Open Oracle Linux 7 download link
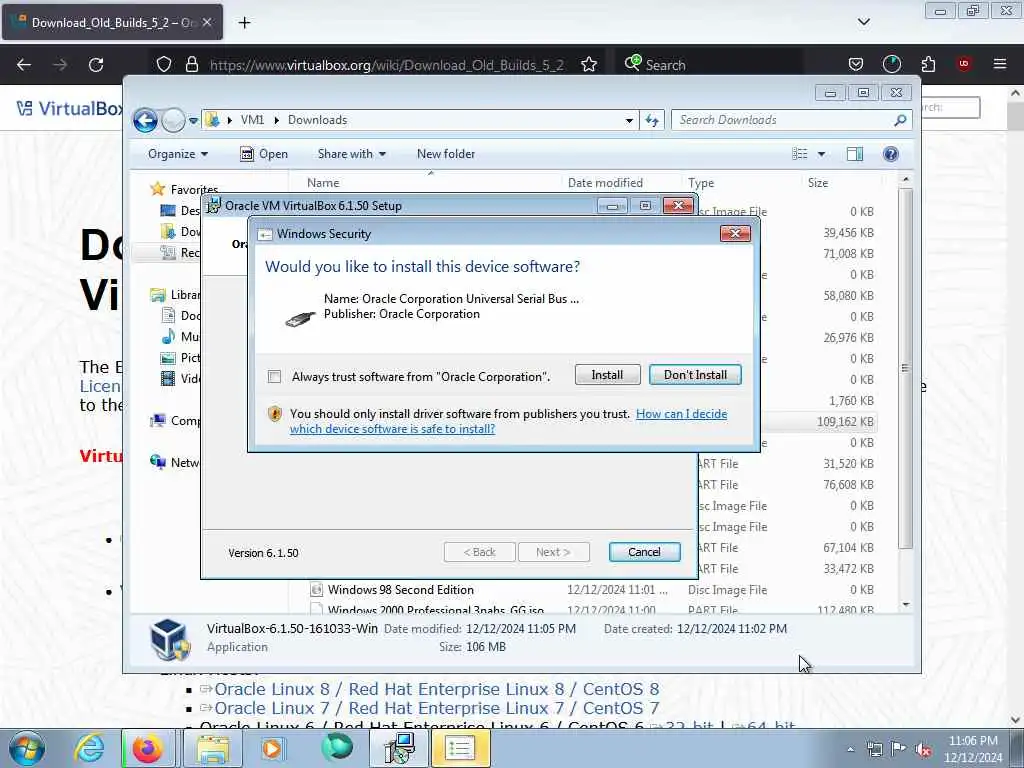 pos(436,708)
